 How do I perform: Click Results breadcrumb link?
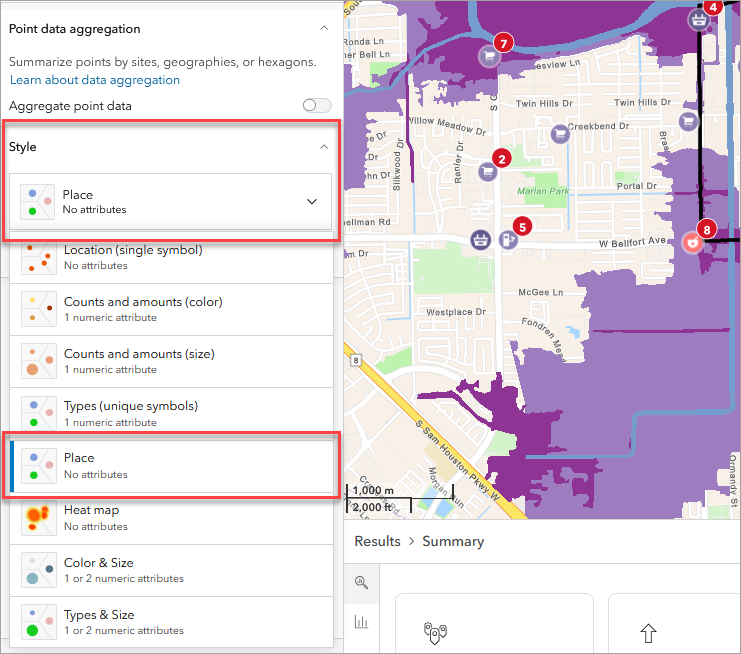point(378,541)
